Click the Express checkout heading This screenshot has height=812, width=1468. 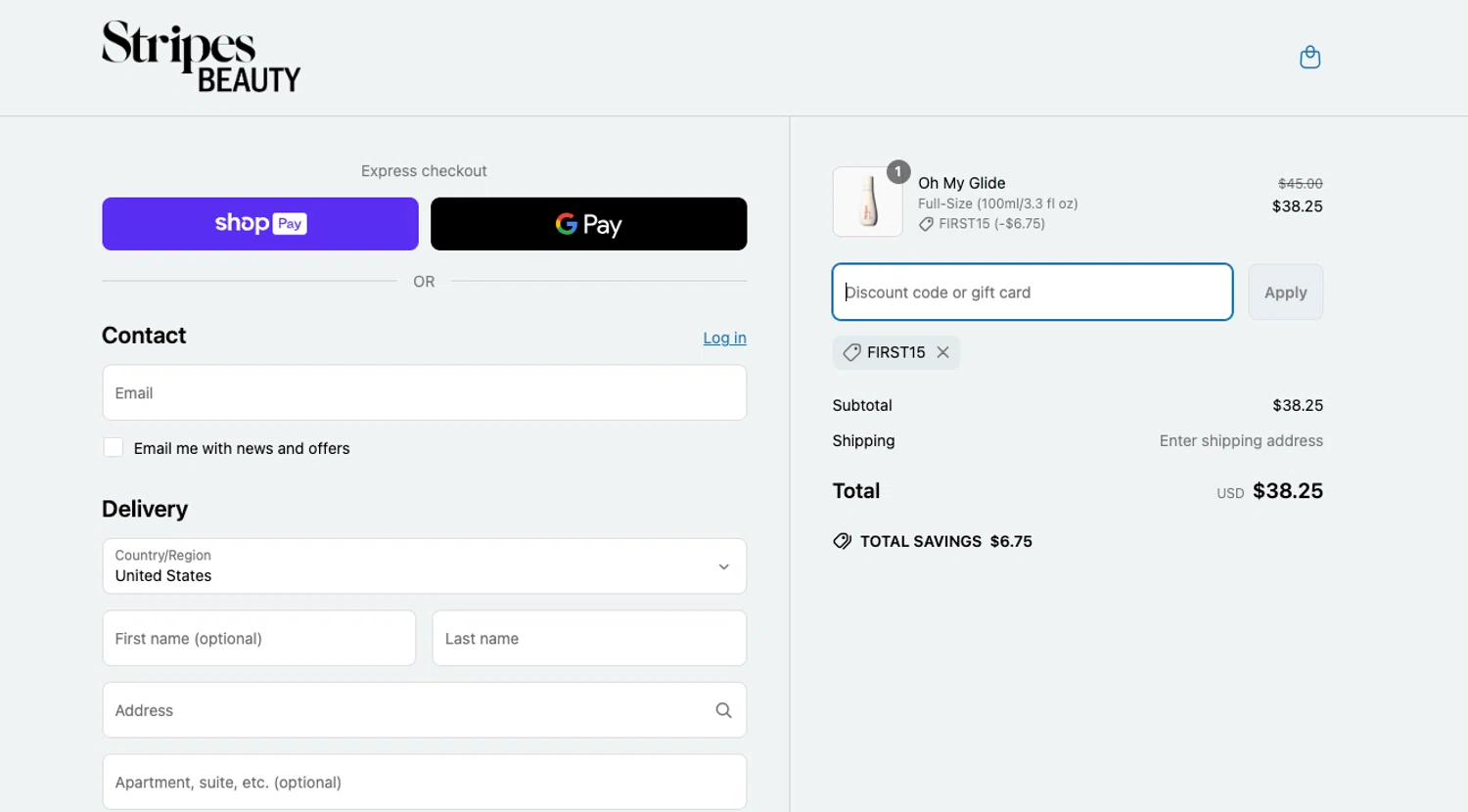424,170
